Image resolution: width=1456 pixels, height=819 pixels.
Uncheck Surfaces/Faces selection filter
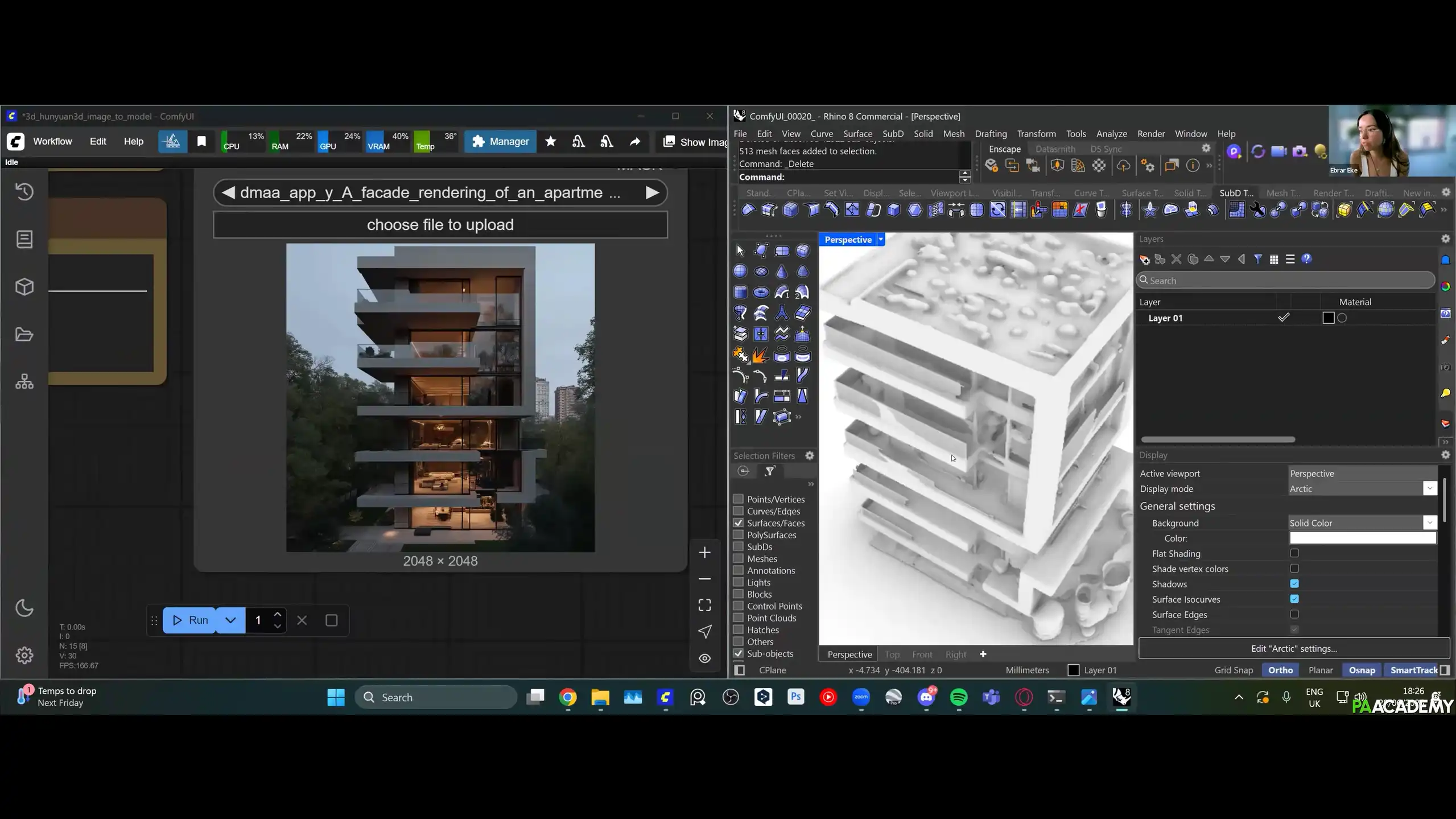(739, 523)
